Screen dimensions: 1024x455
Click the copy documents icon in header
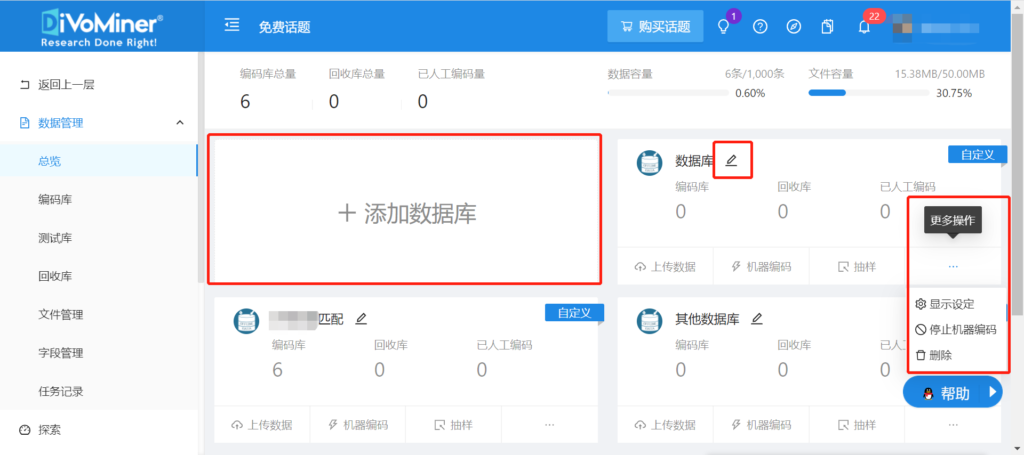[x=827, y=27]
